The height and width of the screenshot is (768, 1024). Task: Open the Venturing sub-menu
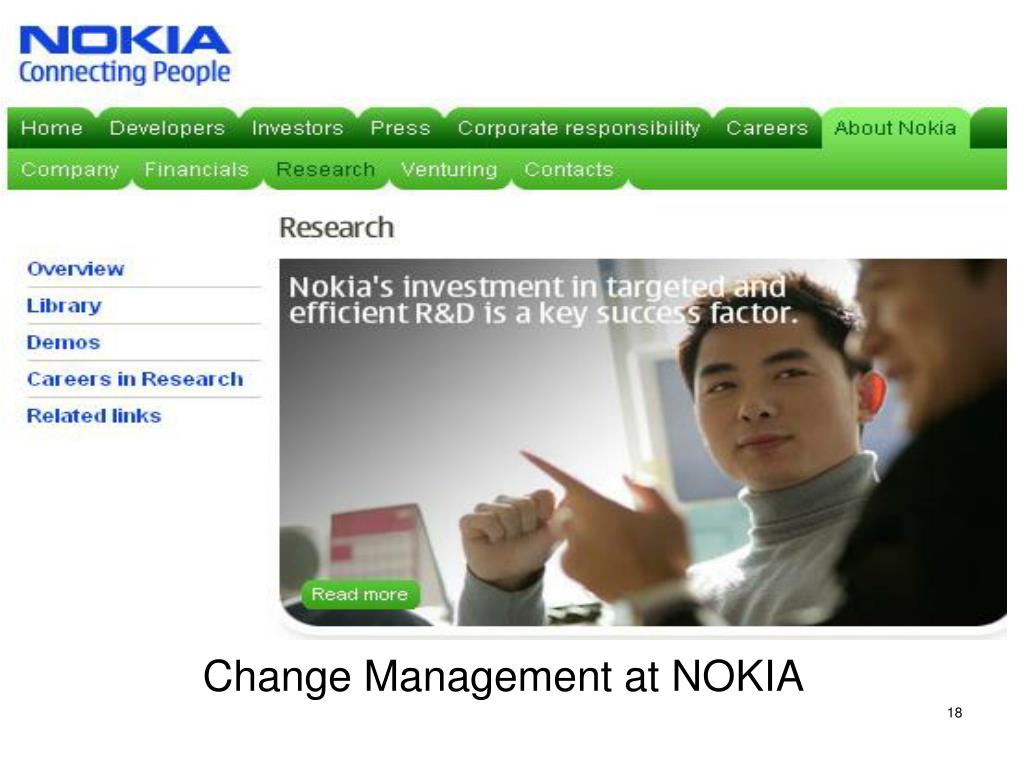click(449, 170)
